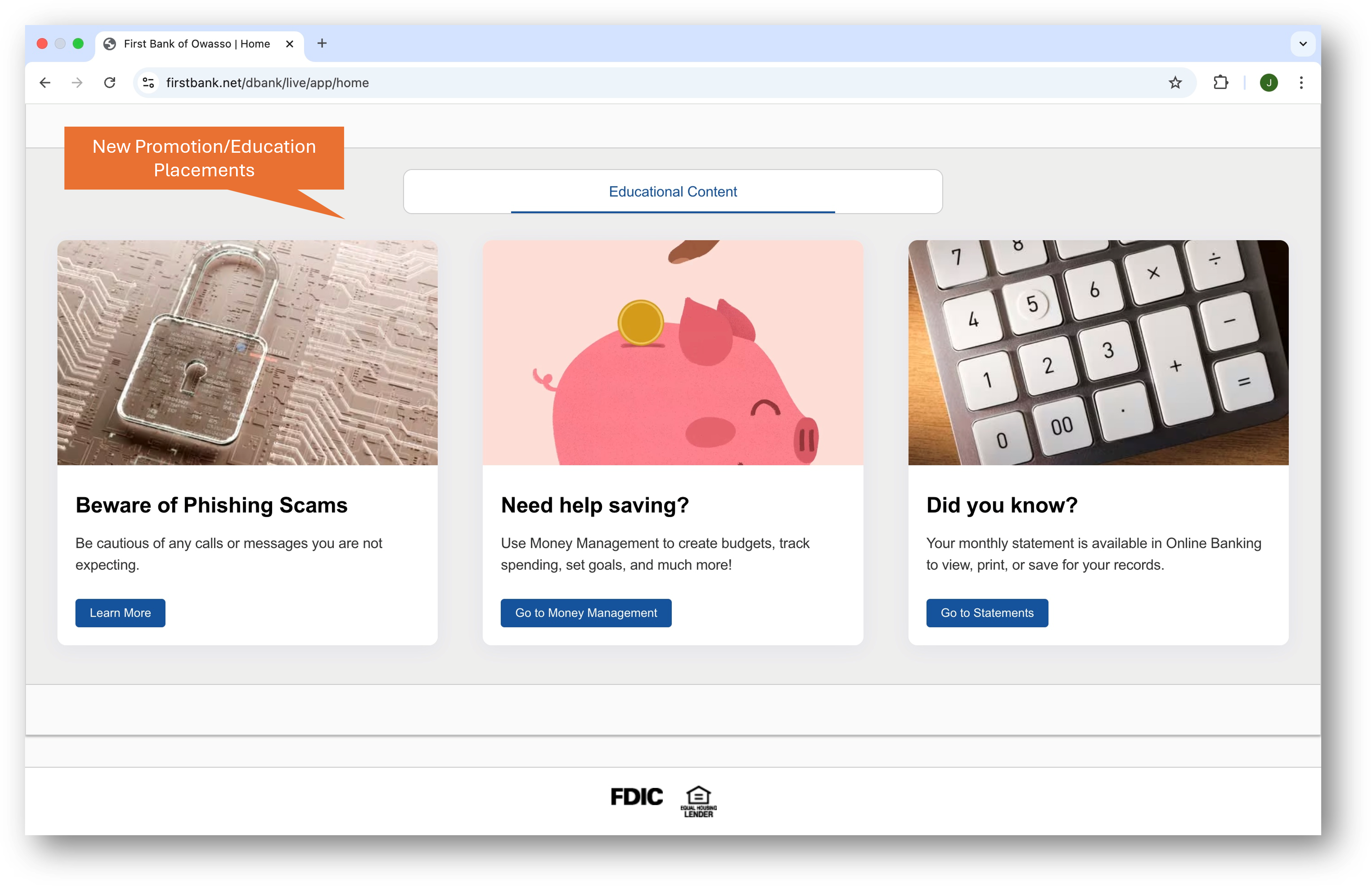This screenshot has width=1372, height=886.
Task: Expand the tab search dropdown arrow
Action: pos(1303,44)
